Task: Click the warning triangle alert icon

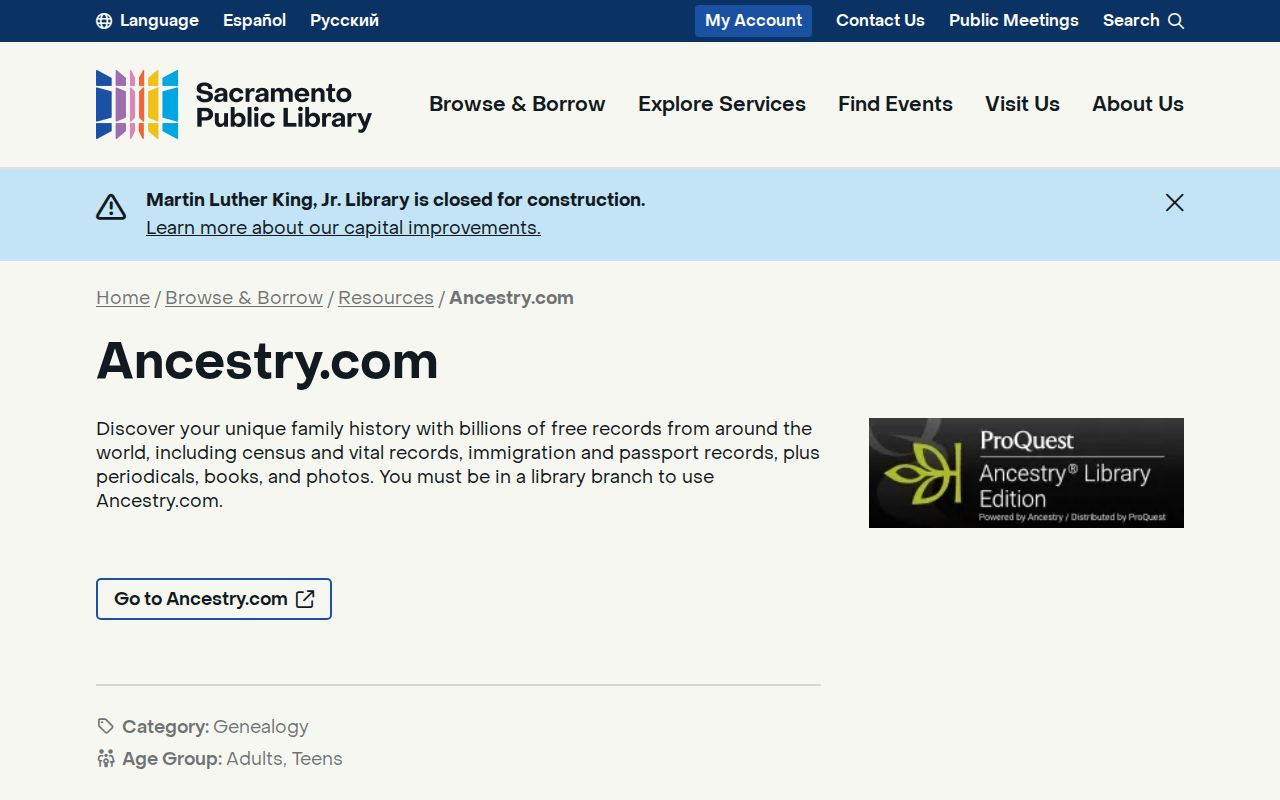Action: tap(111, 207)
